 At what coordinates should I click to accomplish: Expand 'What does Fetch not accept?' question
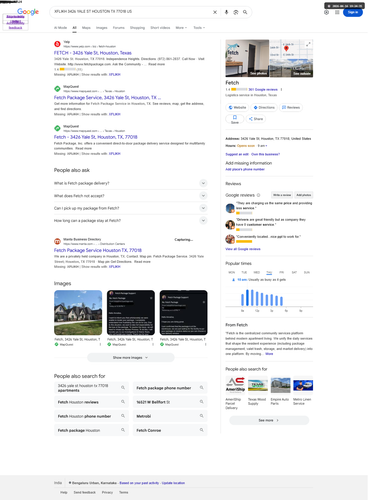131,196
